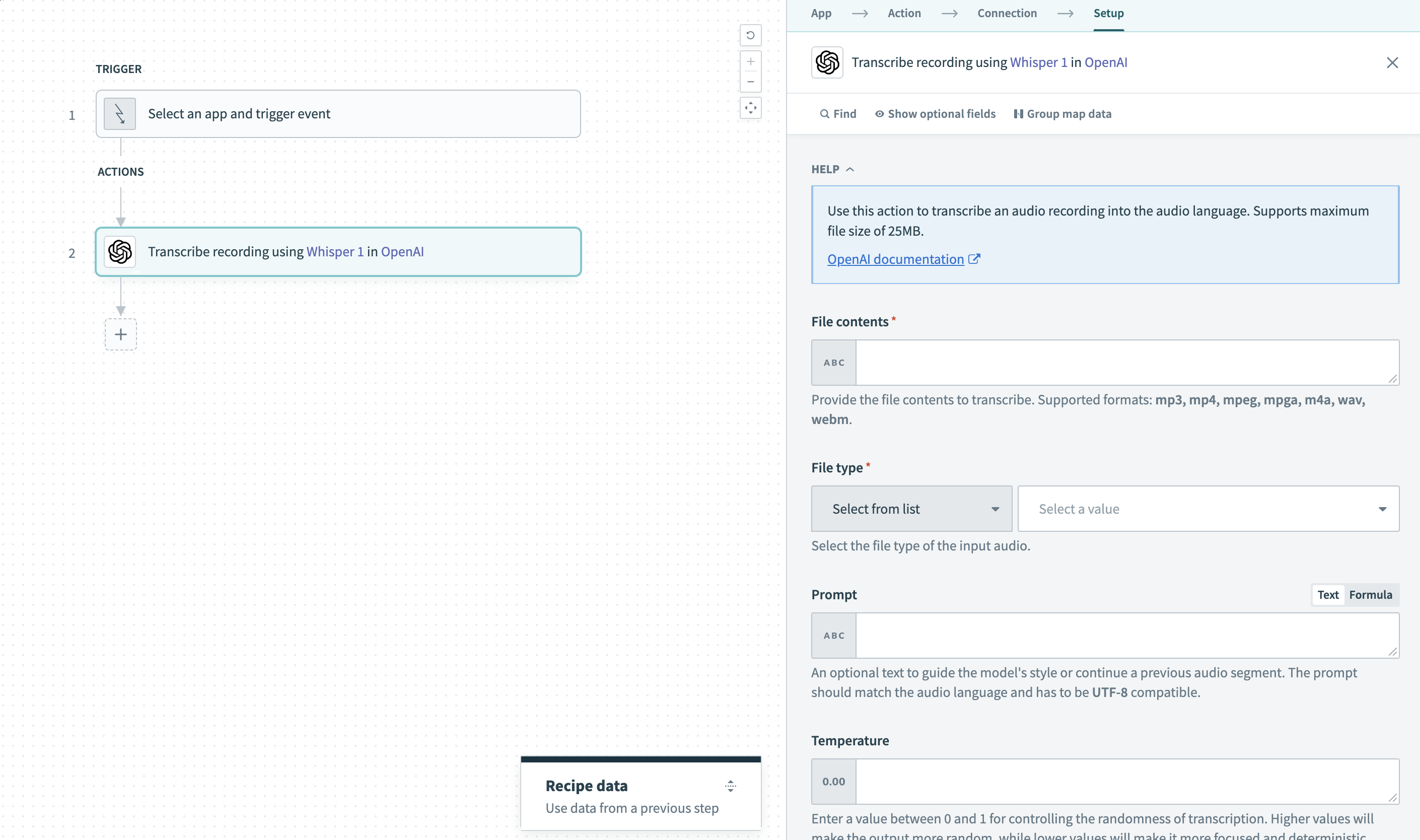This screenshot has height=840, width=1420.
Task: Open the File type Select from list dropdown
Action: coord(910,508)
